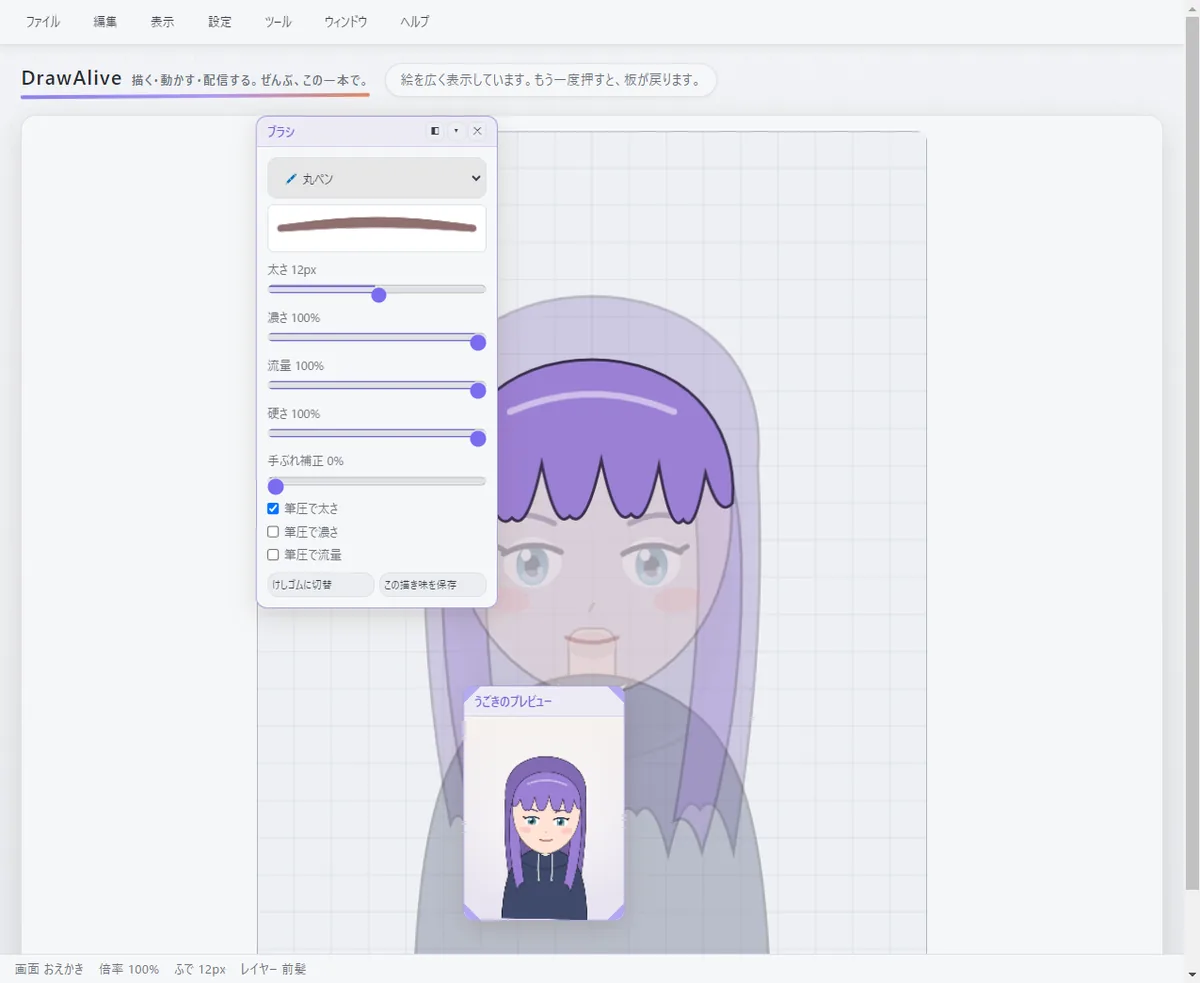This screenshot has height=983, width=1200.
Task: Uncheck the 筆圧で太さ checkbox
Action: (x=273, y=509)
